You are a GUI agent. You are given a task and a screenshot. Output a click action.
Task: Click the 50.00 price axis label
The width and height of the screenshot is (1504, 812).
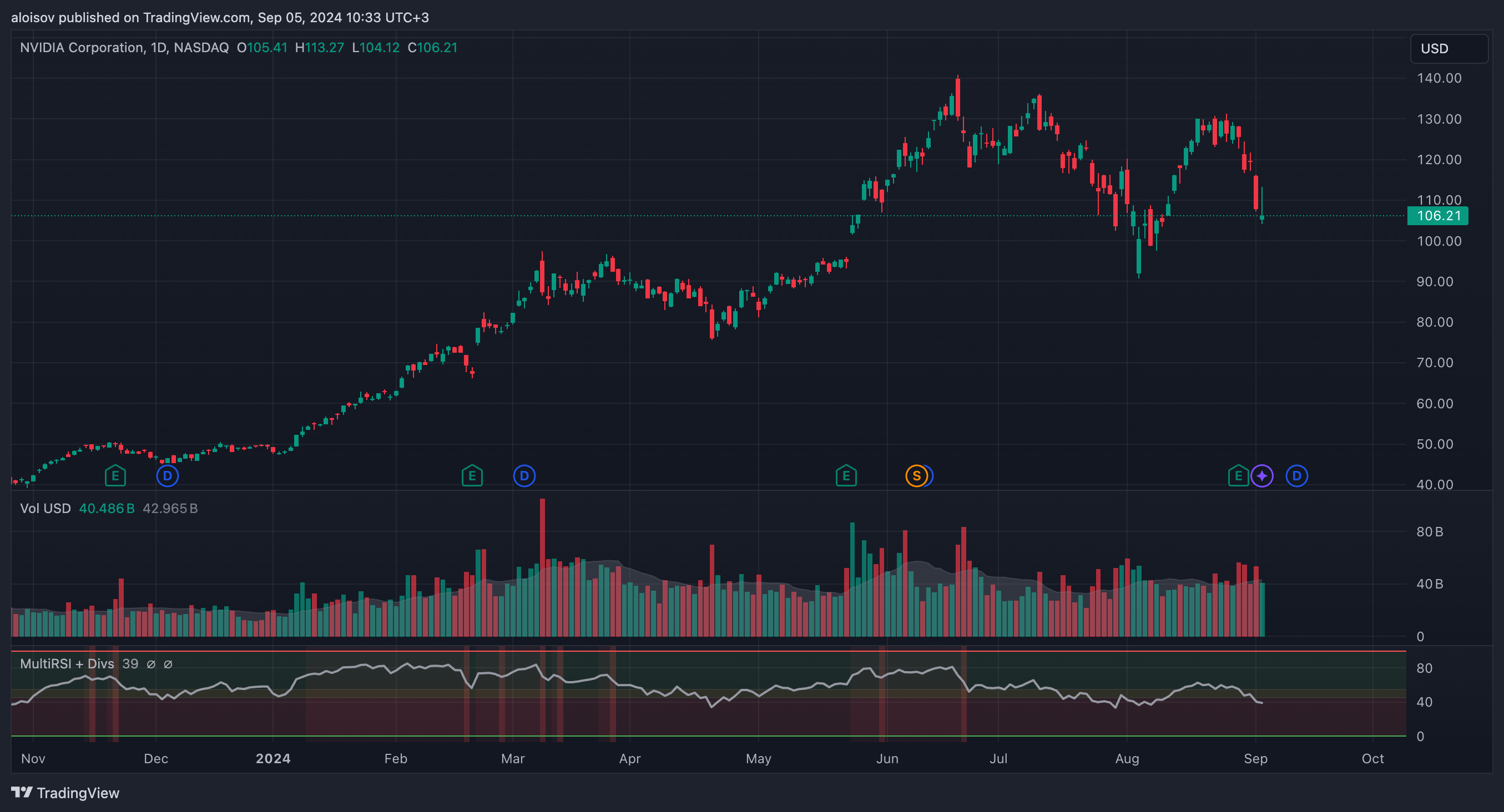point(1435,444)
